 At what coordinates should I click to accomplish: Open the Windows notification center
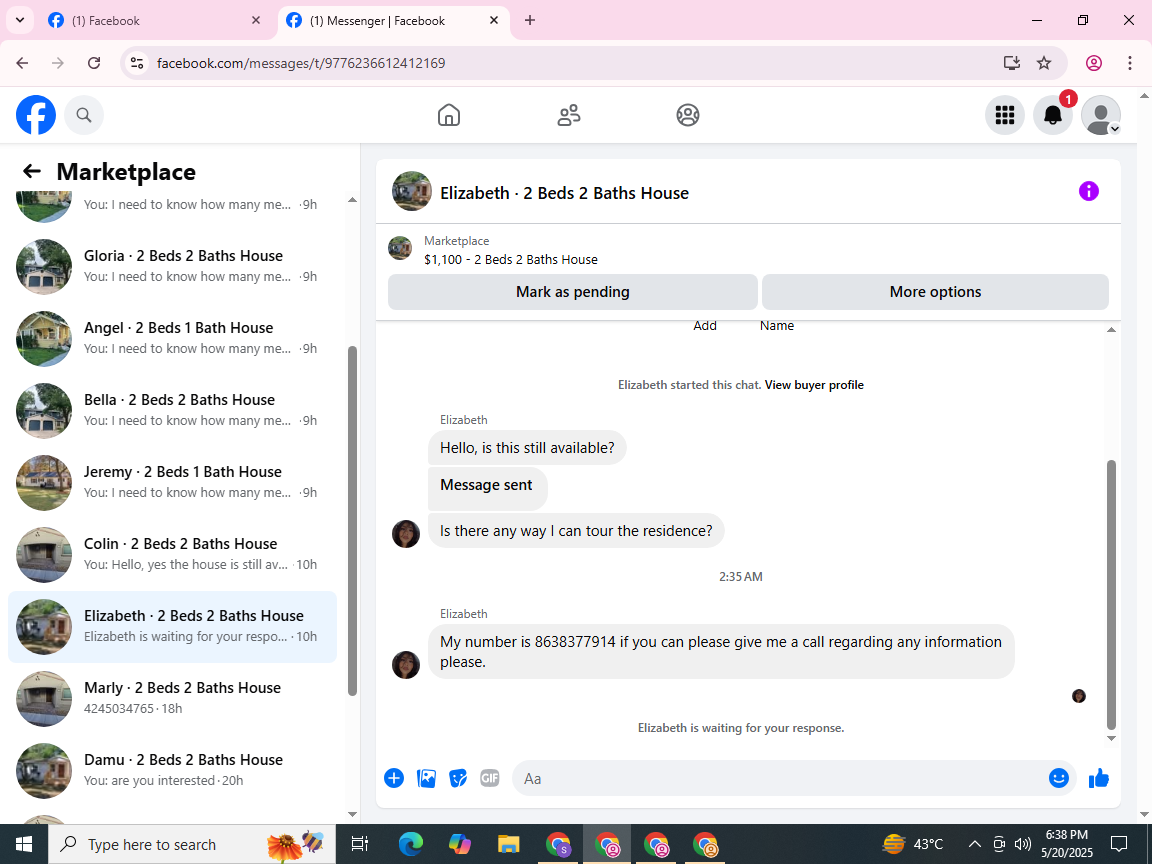click(x=1119, y=844)
